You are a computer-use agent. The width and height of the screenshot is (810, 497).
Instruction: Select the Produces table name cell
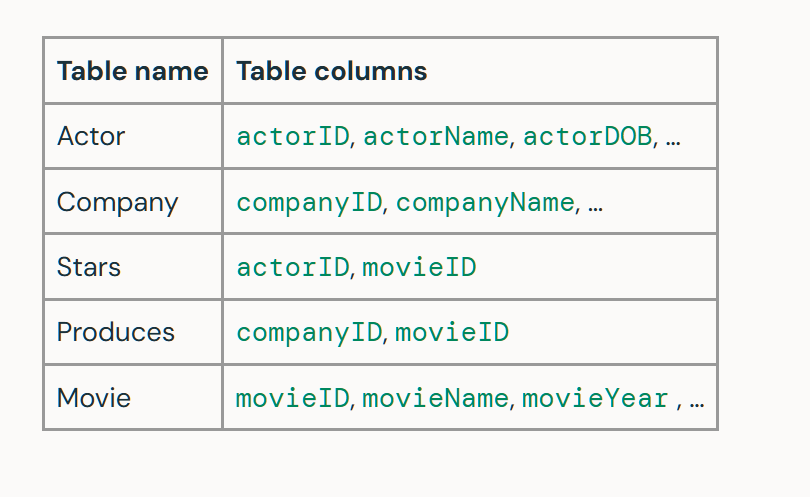pyautogui.click(x=133, y=332)
